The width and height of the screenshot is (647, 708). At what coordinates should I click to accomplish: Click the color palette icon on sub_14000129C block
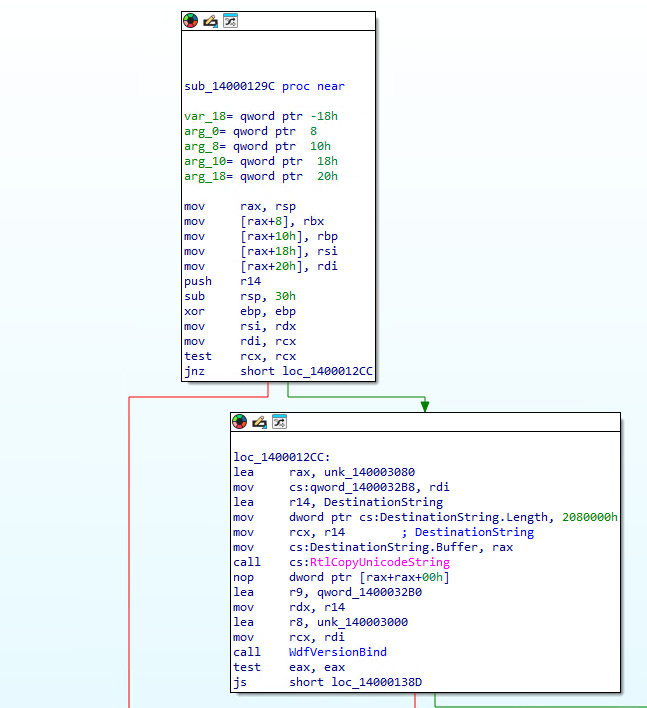(190, 20)
